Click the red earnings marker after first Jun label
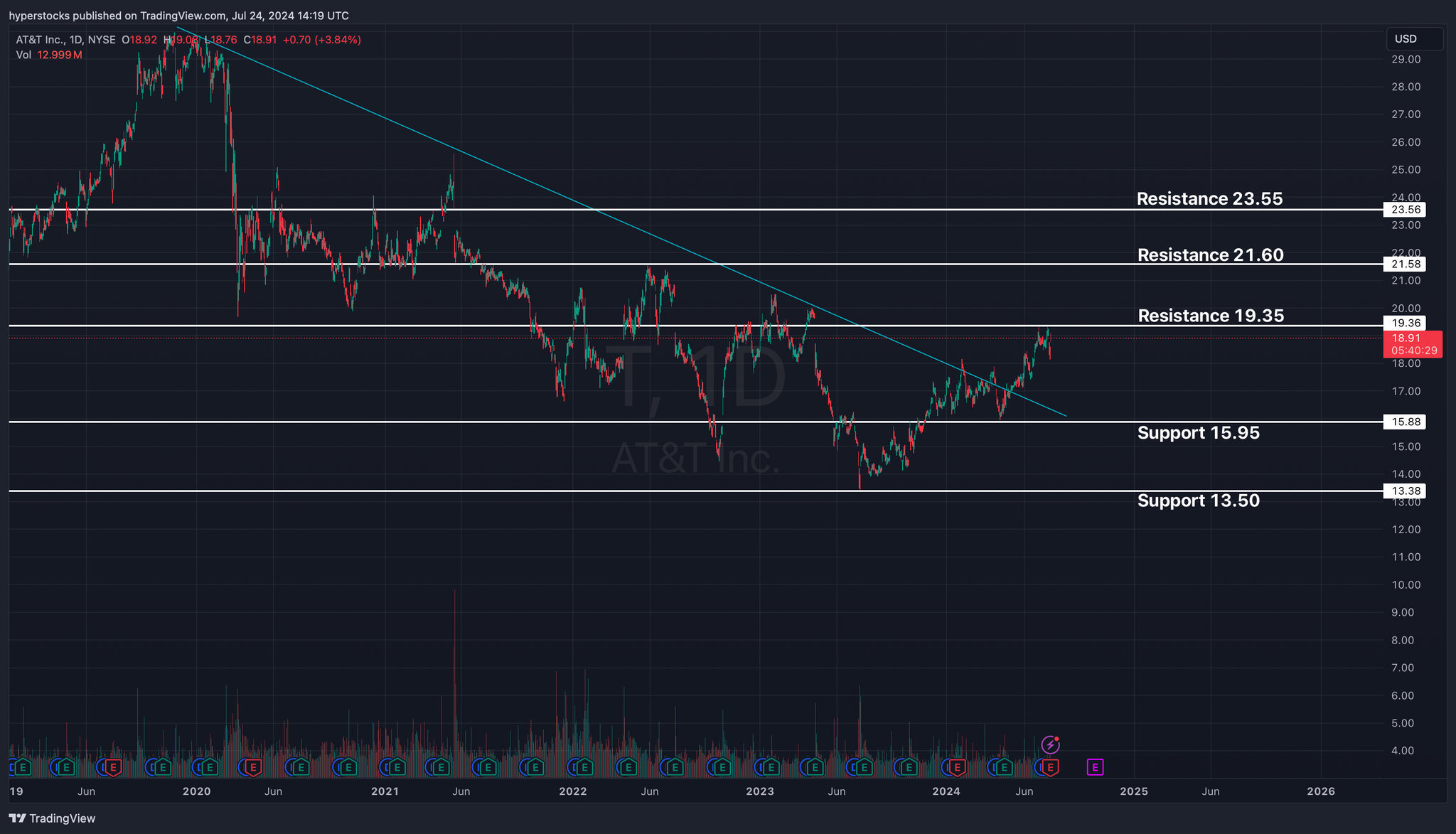Viewport: 1456px width, 834px height. [113, 767]
